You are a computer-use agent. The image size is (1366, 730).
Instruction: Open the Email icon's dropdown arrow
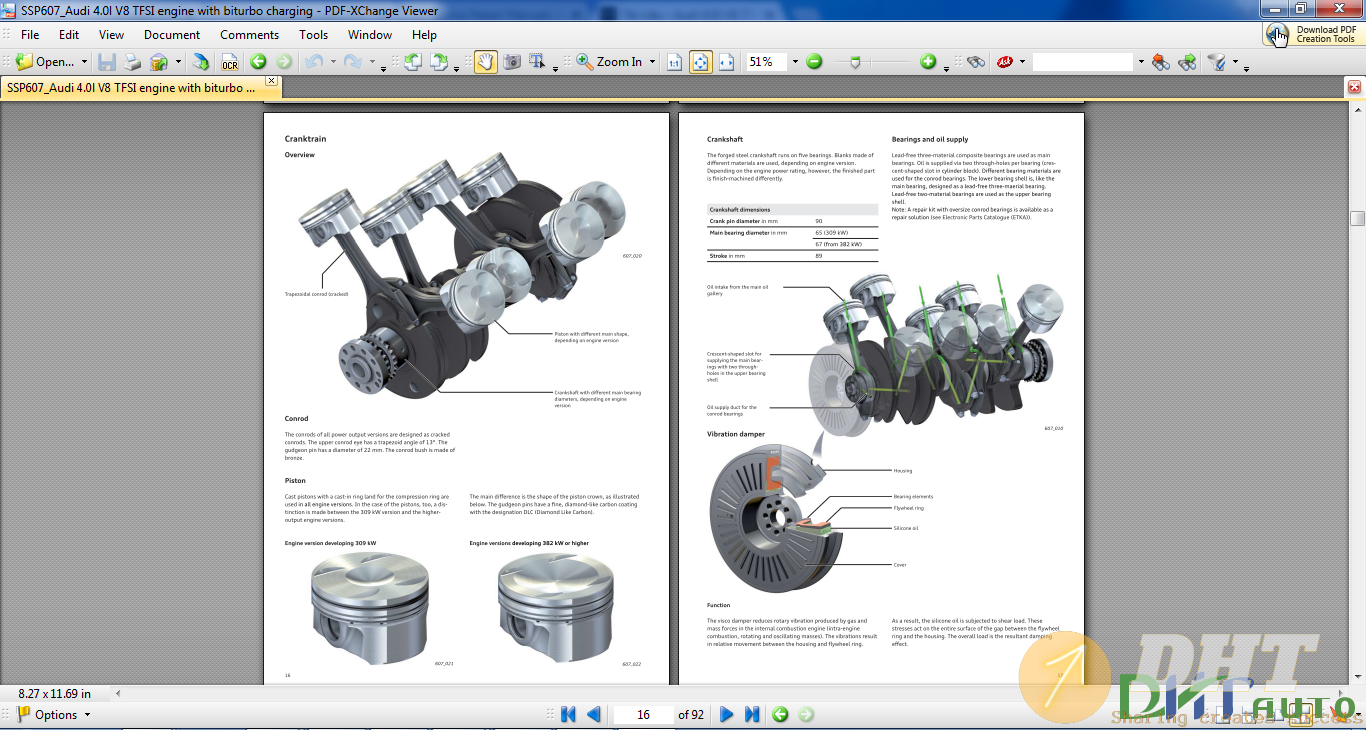pyautogui.click(x=178, y=62)
